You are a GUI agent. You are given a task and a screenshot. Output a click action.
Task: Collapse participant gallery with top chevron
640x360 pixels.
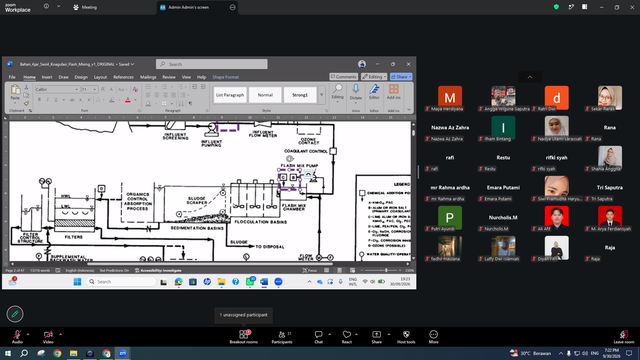click(x=530, y=77)
